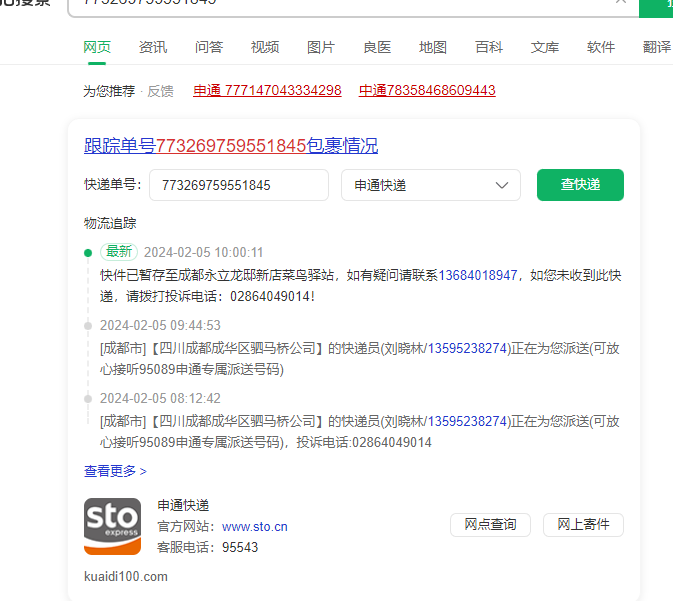Click the top search box

coord(353,6)
